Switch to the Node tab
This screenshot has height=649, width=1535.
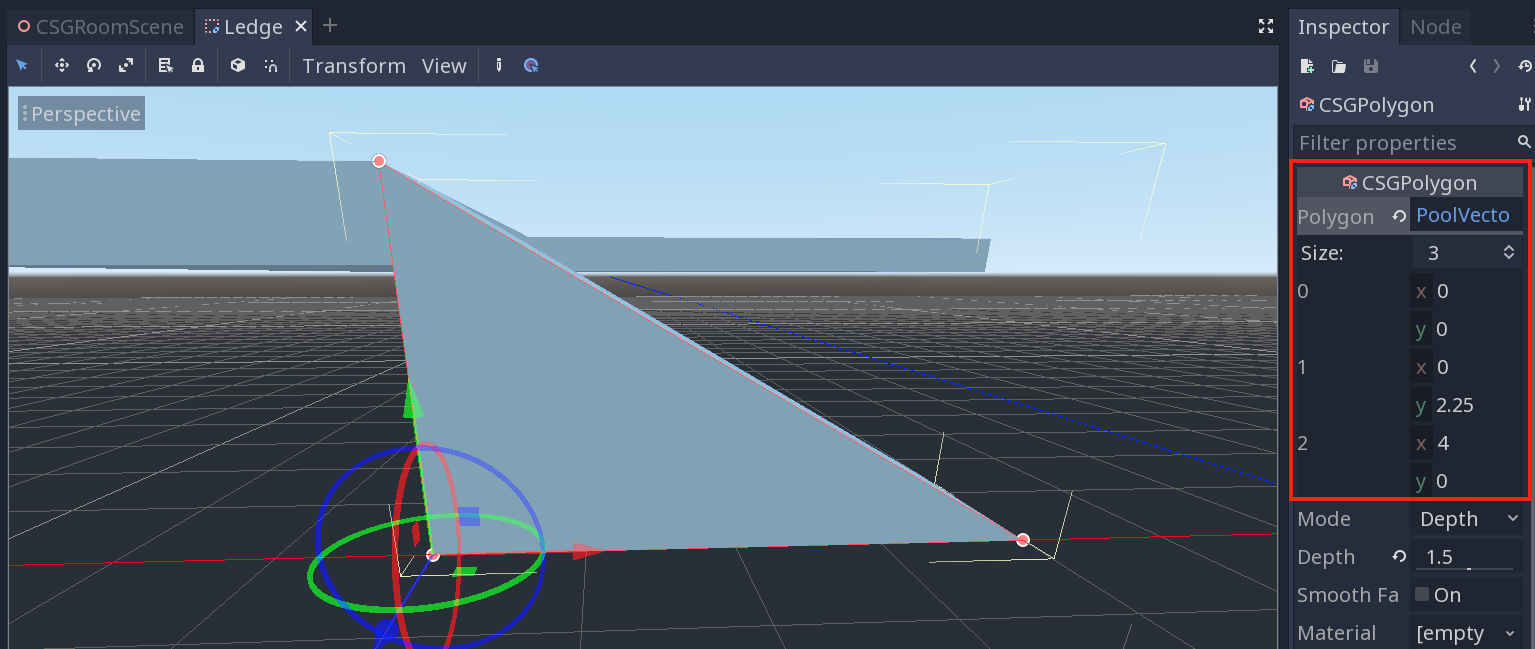point(1435,27)
